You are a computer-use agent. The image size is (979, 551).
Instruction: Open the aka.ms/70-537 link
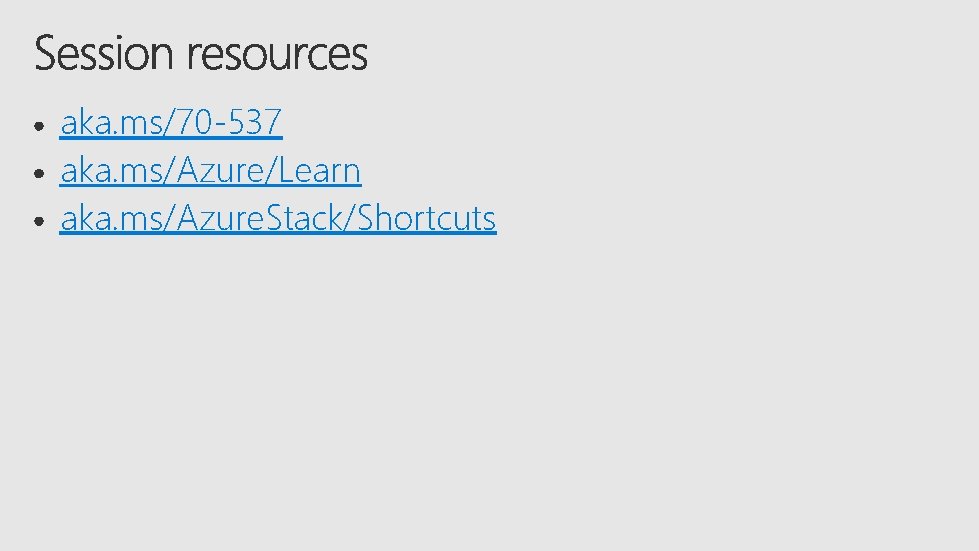(x=171, y=122)
